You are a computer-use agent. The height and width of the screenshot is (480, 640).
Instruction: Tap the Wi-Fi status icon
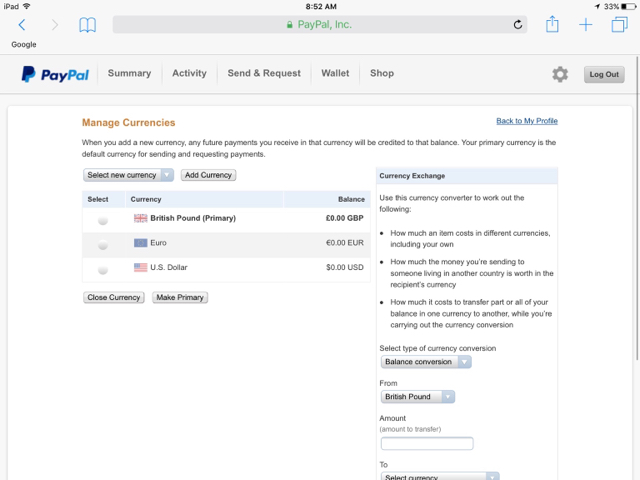point(27,6)
